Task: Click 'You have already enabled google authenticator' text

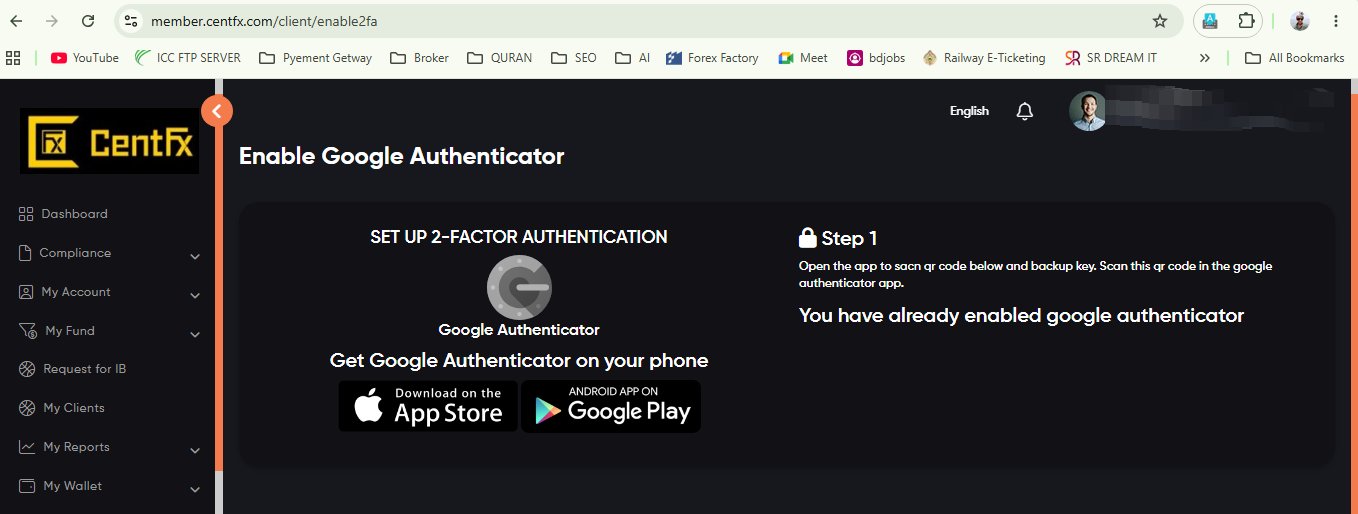Action: (x=1021, y=316)
